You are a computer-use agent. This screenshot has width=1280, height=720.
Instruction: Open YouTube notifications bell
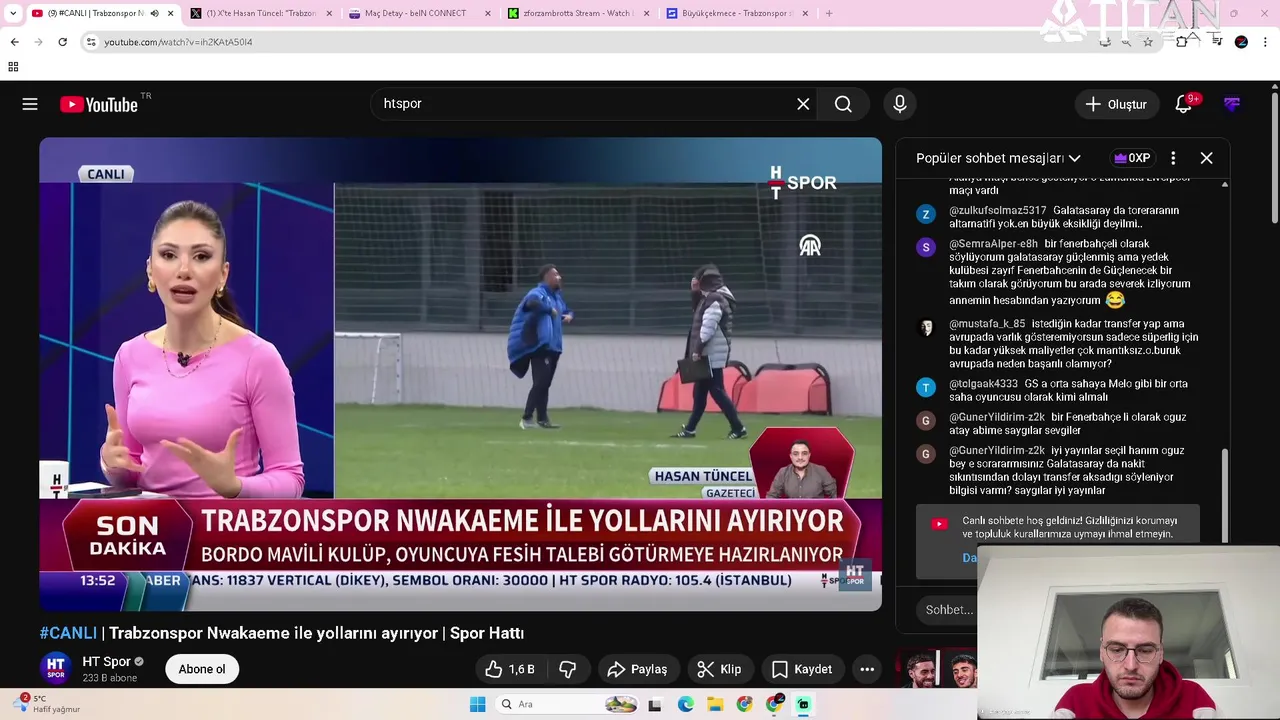[x=1184, y=104]
